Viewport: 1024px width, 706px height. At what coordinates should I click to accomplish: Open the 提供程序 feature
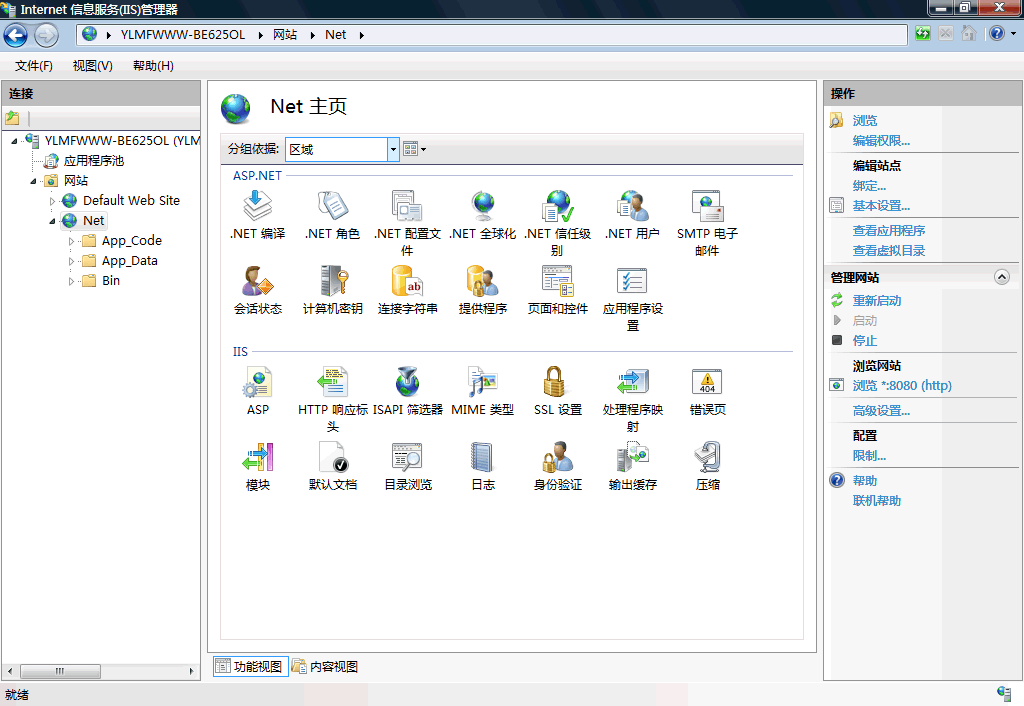coord(483,290)
